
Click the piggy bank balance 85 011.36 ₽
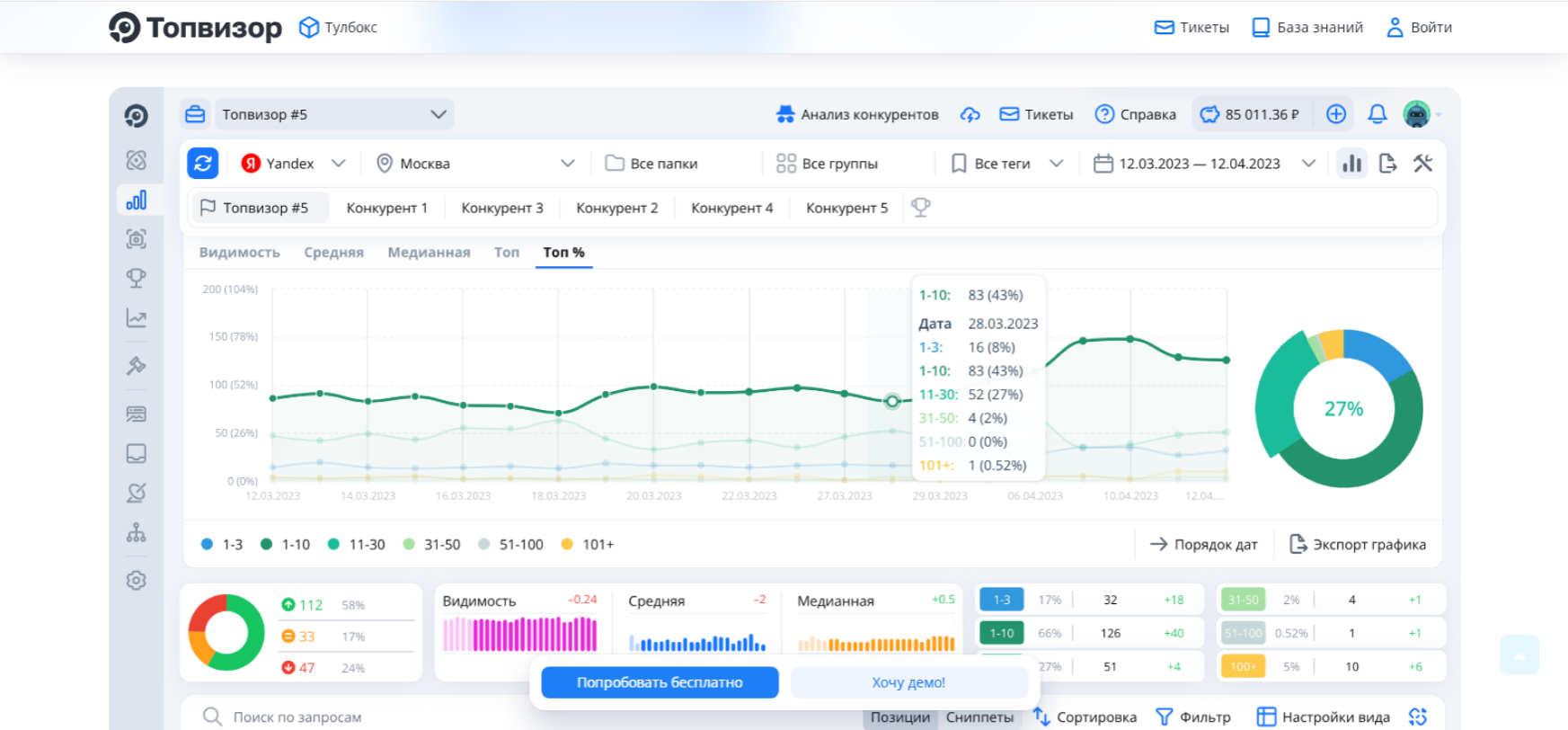(x=1250, y=114)
